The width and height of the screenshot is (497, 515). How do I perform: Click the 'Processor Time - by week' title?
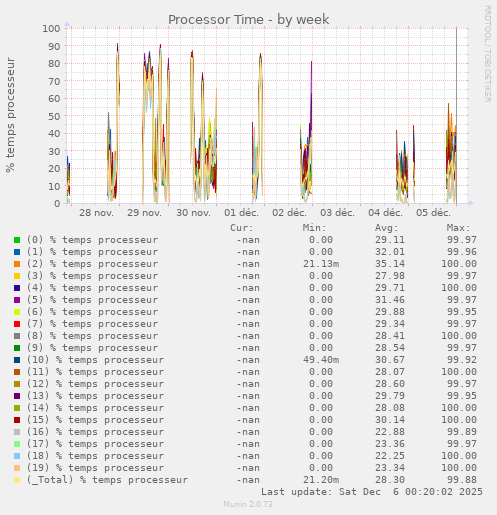pos(248,20)
